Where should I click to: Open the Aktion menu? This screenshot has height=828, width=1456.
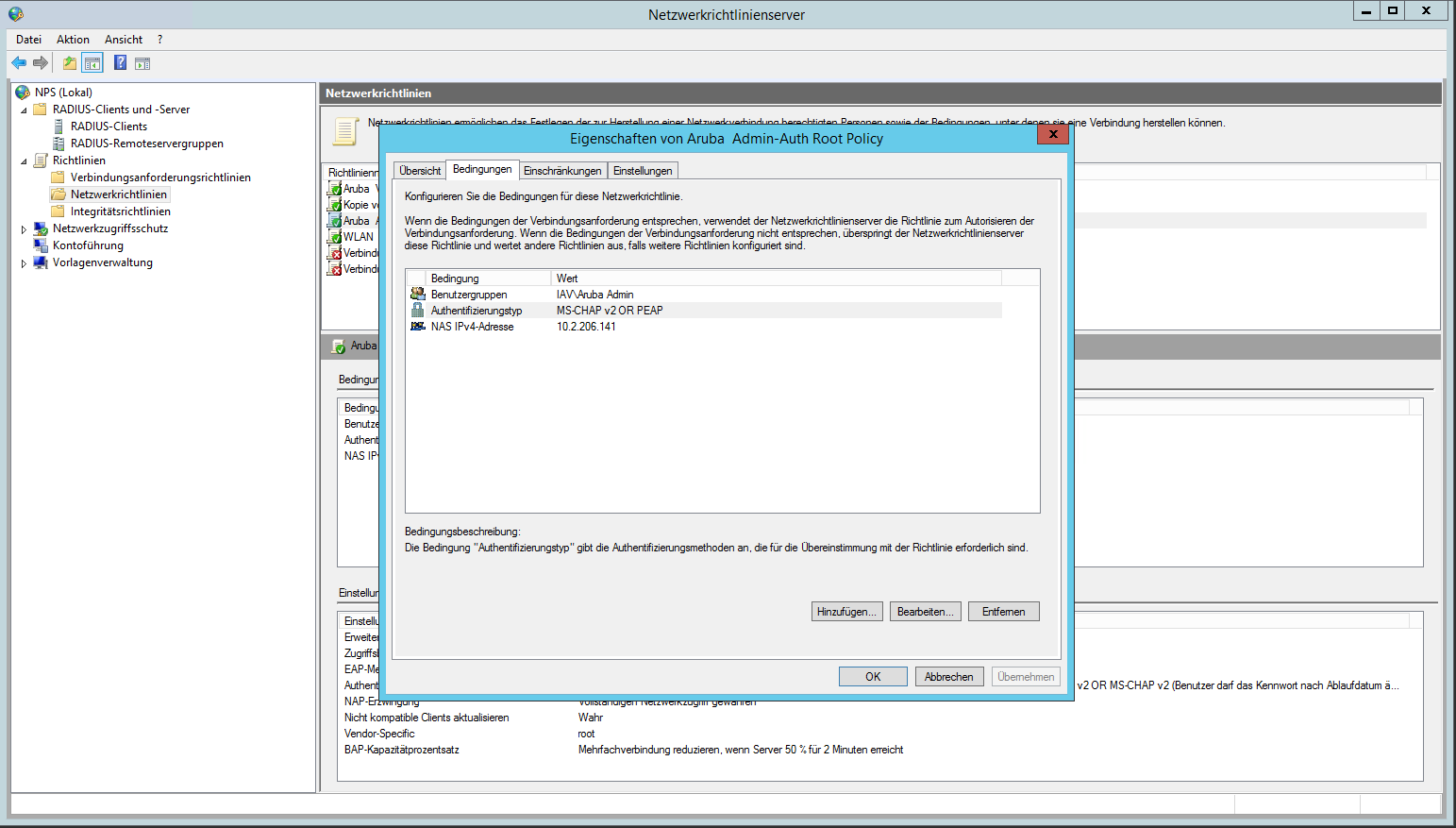click(x=73, y=40)
